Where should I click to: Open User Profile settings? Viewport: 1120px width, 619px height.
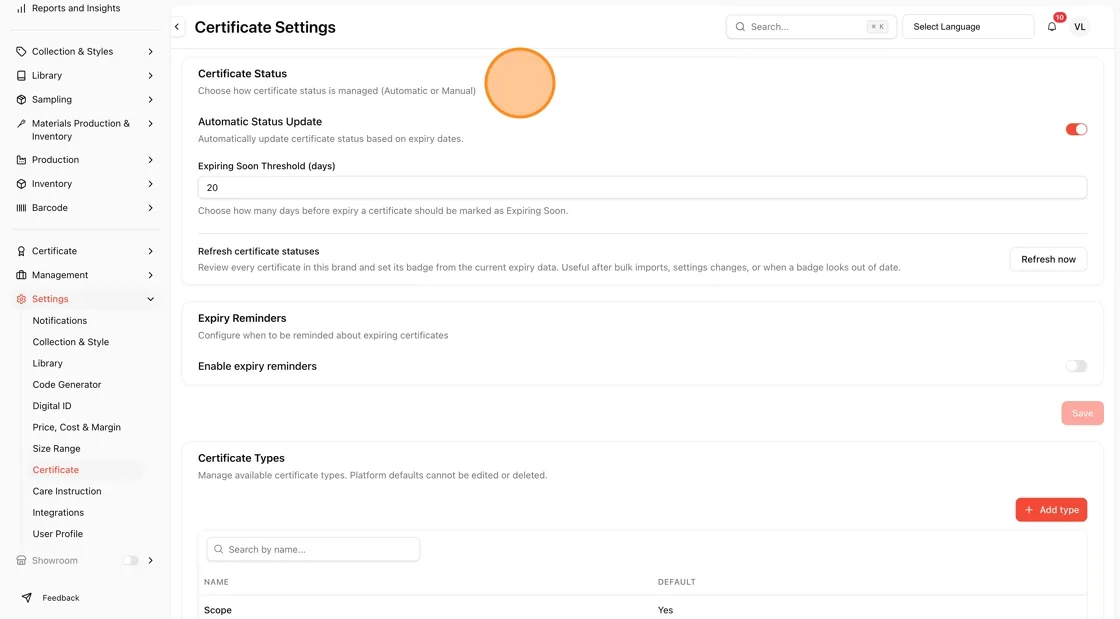click(57, 534)
